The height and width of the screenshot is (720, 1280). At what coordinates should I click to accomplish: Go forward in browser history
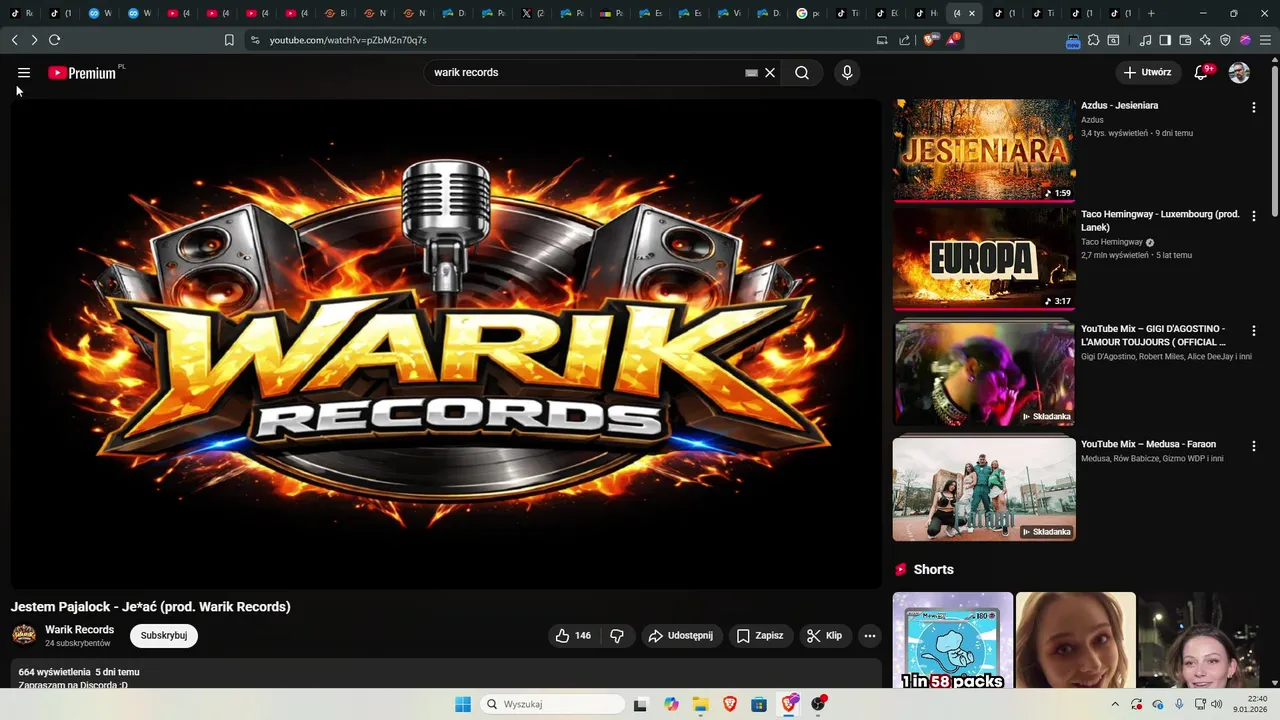click(34, 40)
